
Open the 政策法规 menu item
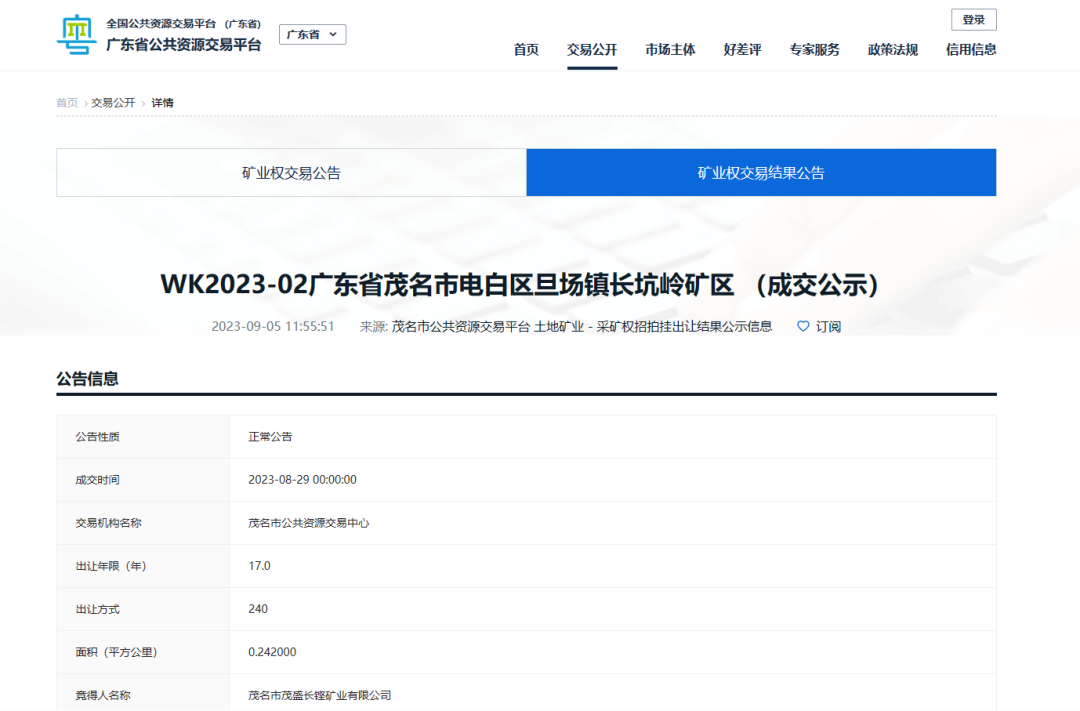(x=892, y=50)
